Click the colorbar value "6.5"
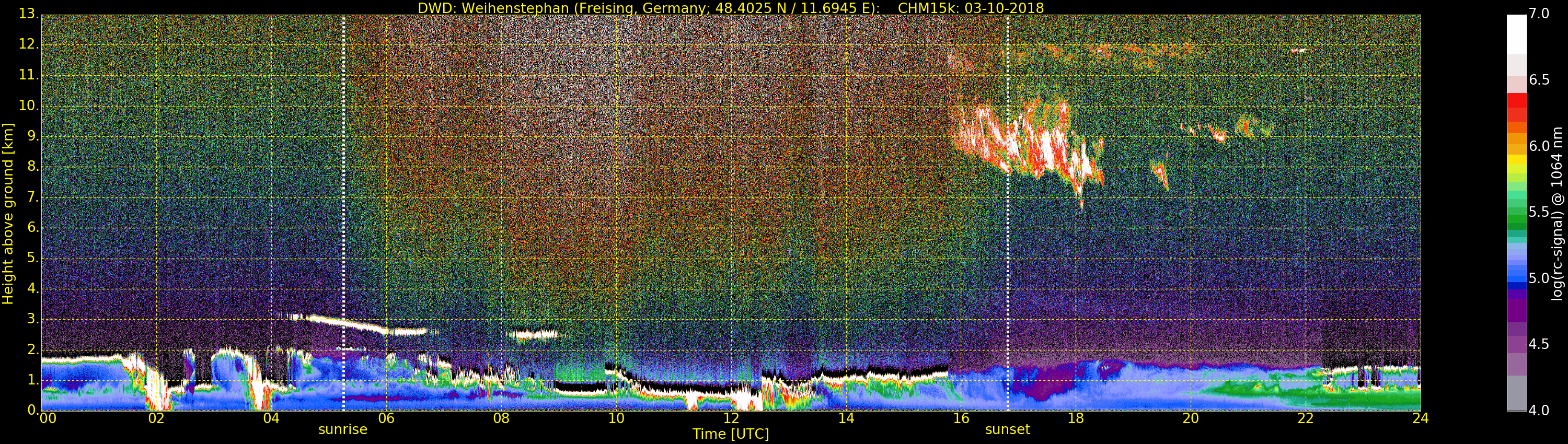 (x=1539, y=80)
